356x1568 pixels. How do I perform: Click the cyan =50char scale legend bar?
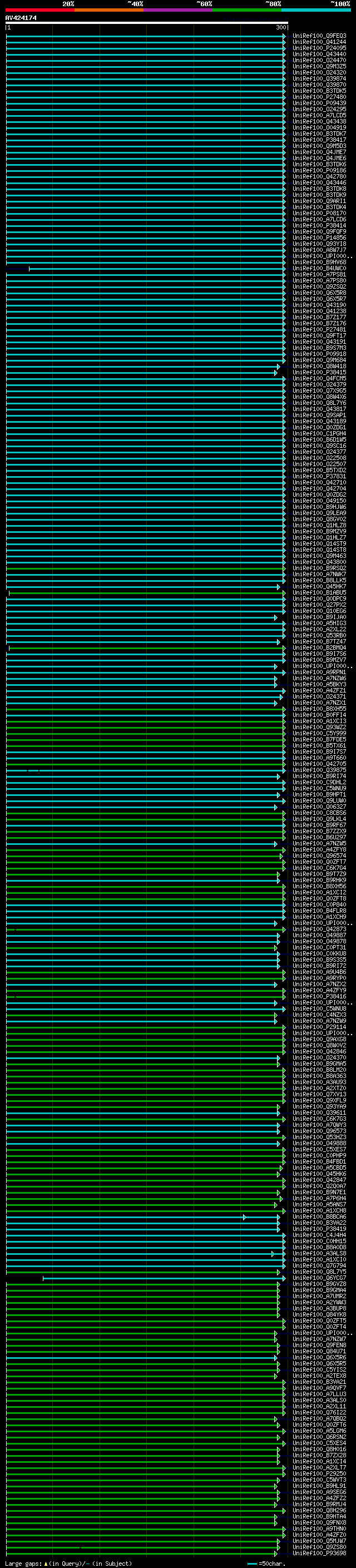pyautogui.click(x=252, y=1563)
